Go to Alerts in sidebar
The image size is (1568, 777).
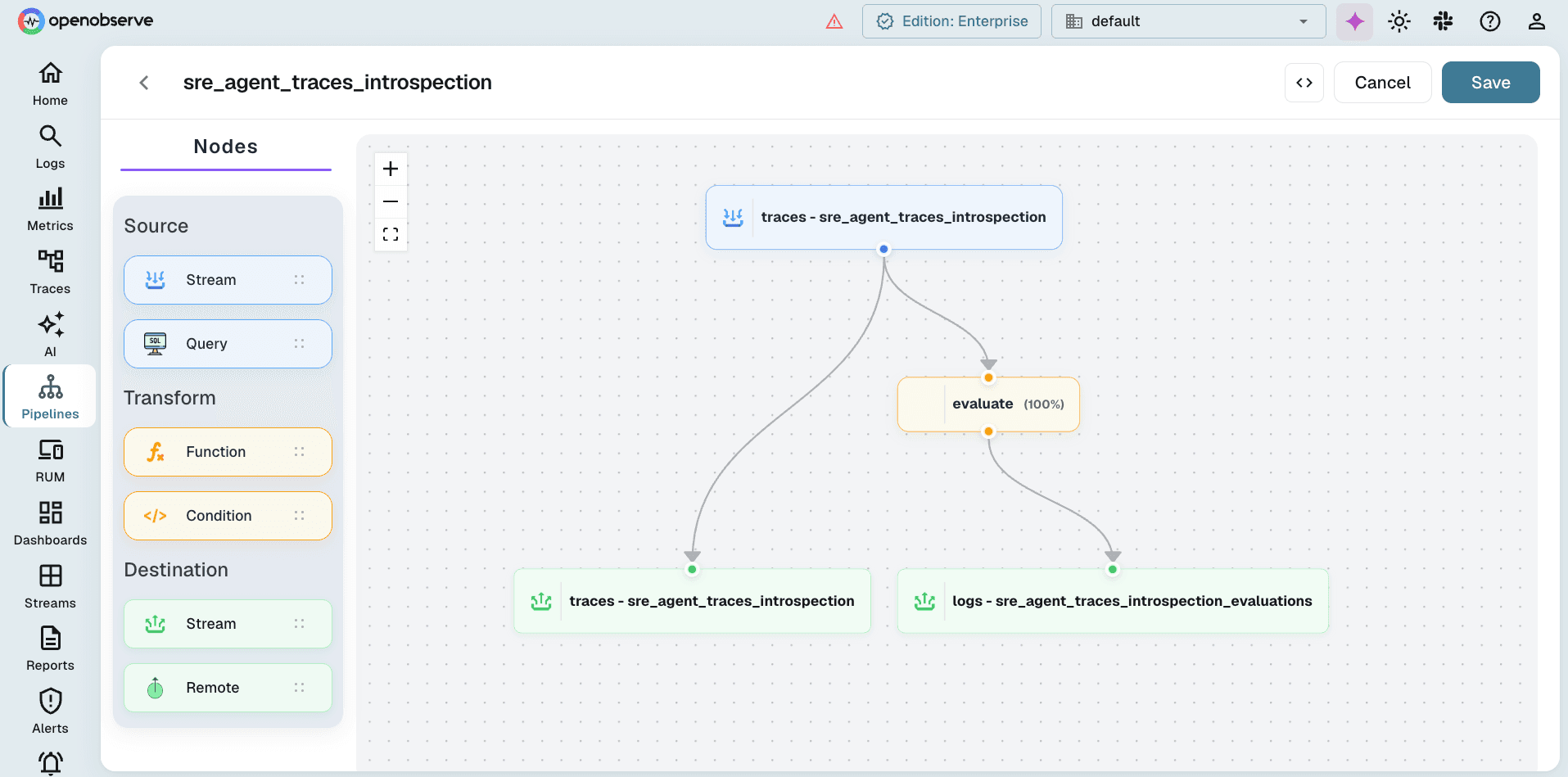coord(50,712)
